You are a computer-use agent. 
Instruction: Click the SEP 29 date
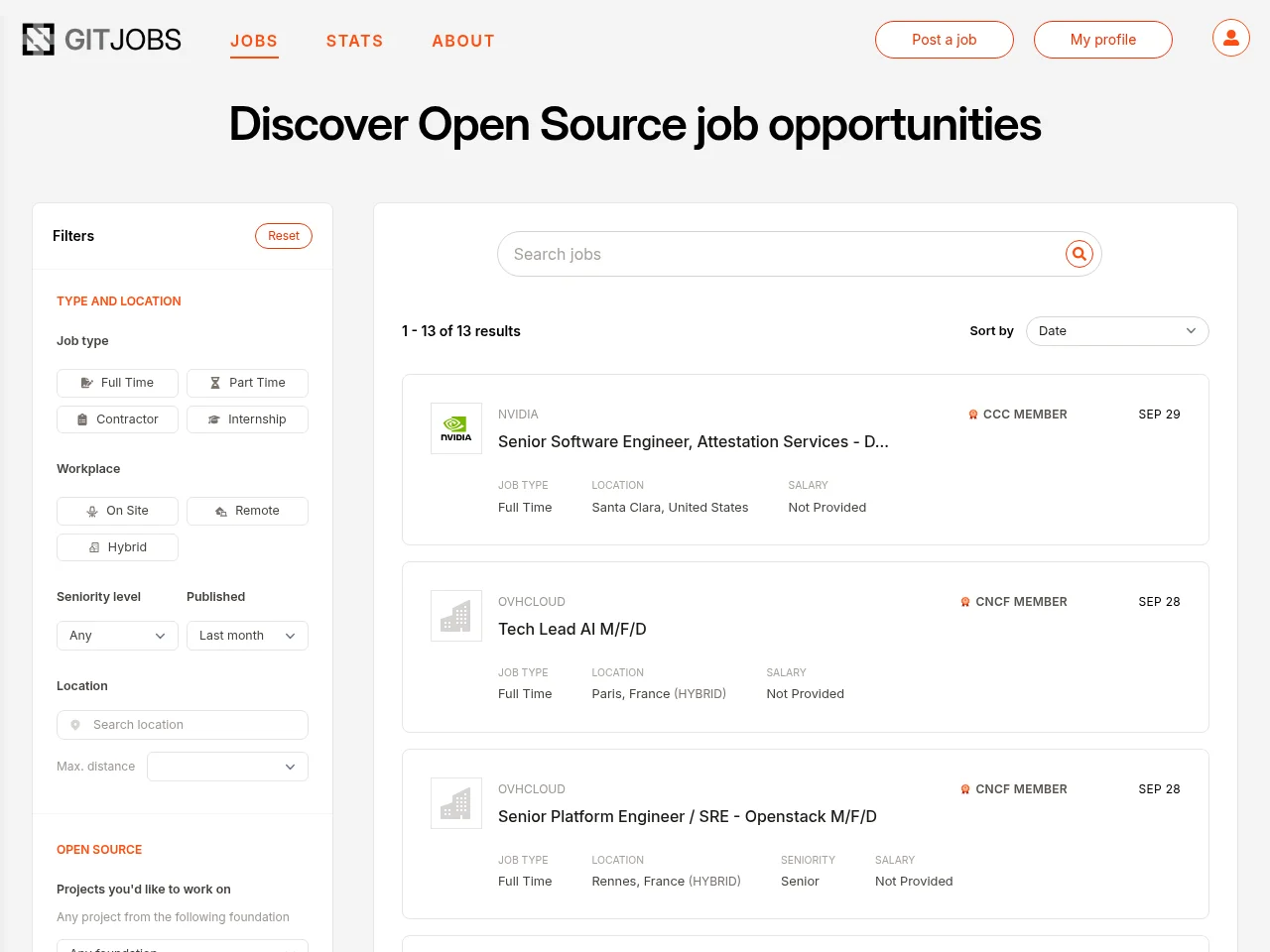[1160, 415]
